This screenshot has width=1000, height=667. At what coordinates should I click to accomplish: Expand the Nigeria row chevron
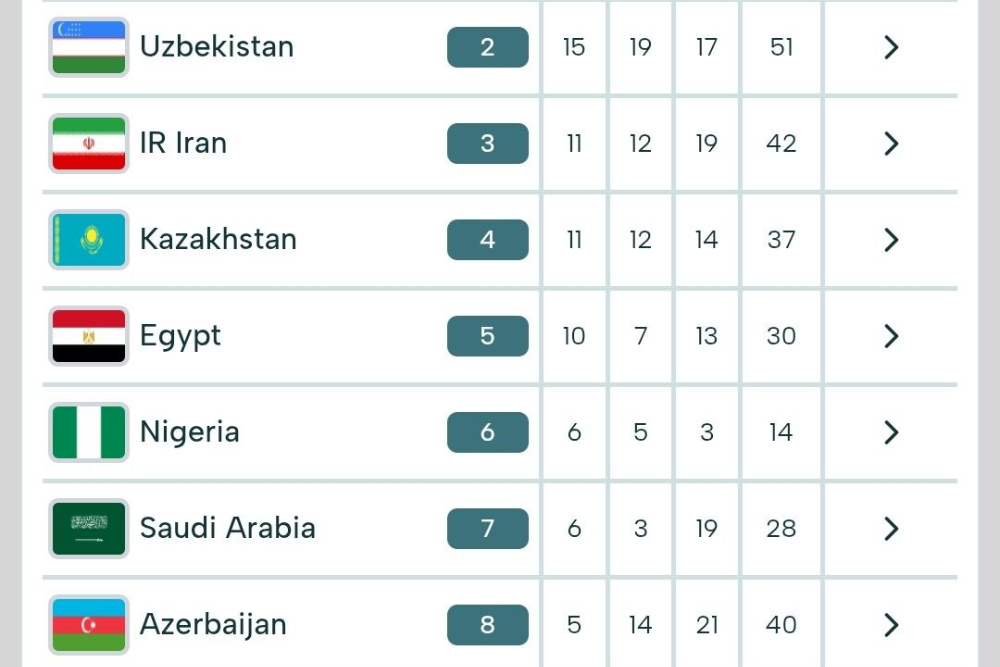(x=891, y=432)
